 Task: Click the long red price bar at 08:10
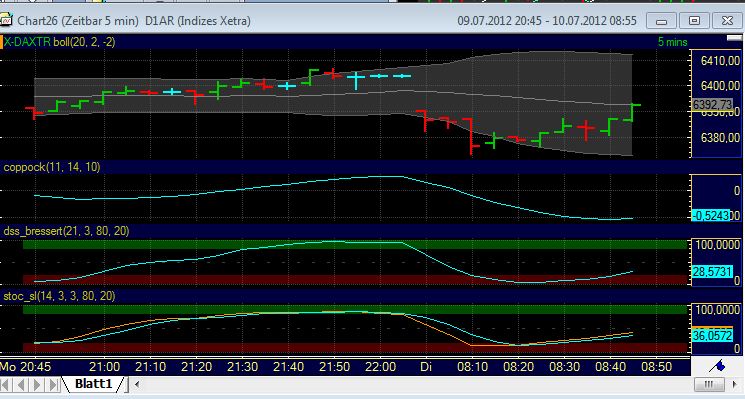[470, 136]
